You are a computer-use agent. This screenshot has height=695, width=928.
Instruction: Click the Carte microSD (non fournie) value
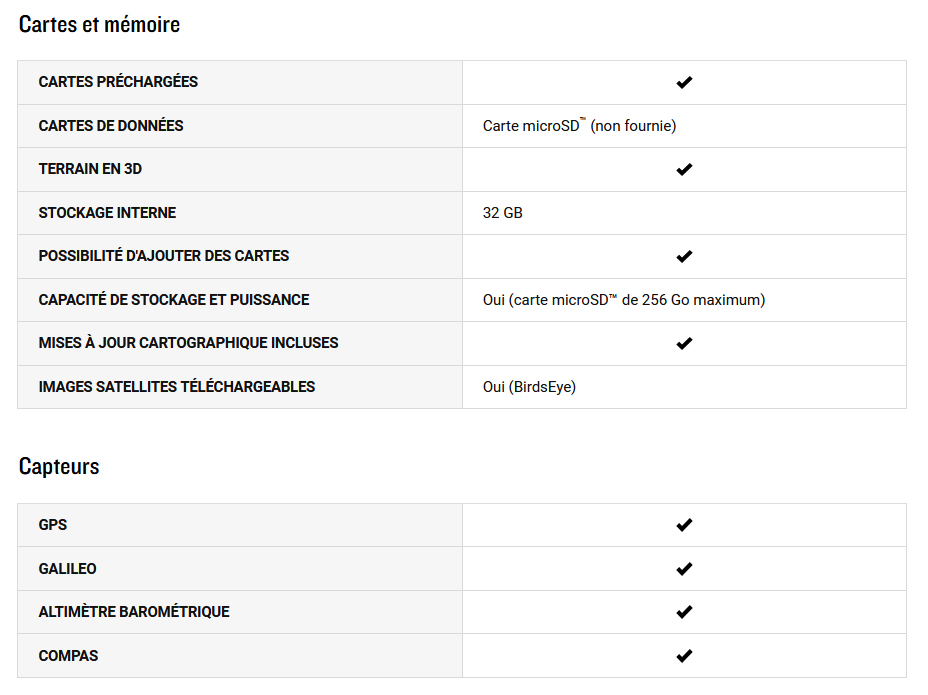click(579, 126)
